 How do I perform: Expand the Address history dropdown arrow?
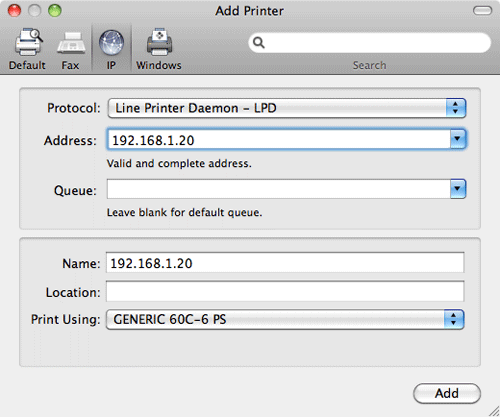(x=458, y=139)
